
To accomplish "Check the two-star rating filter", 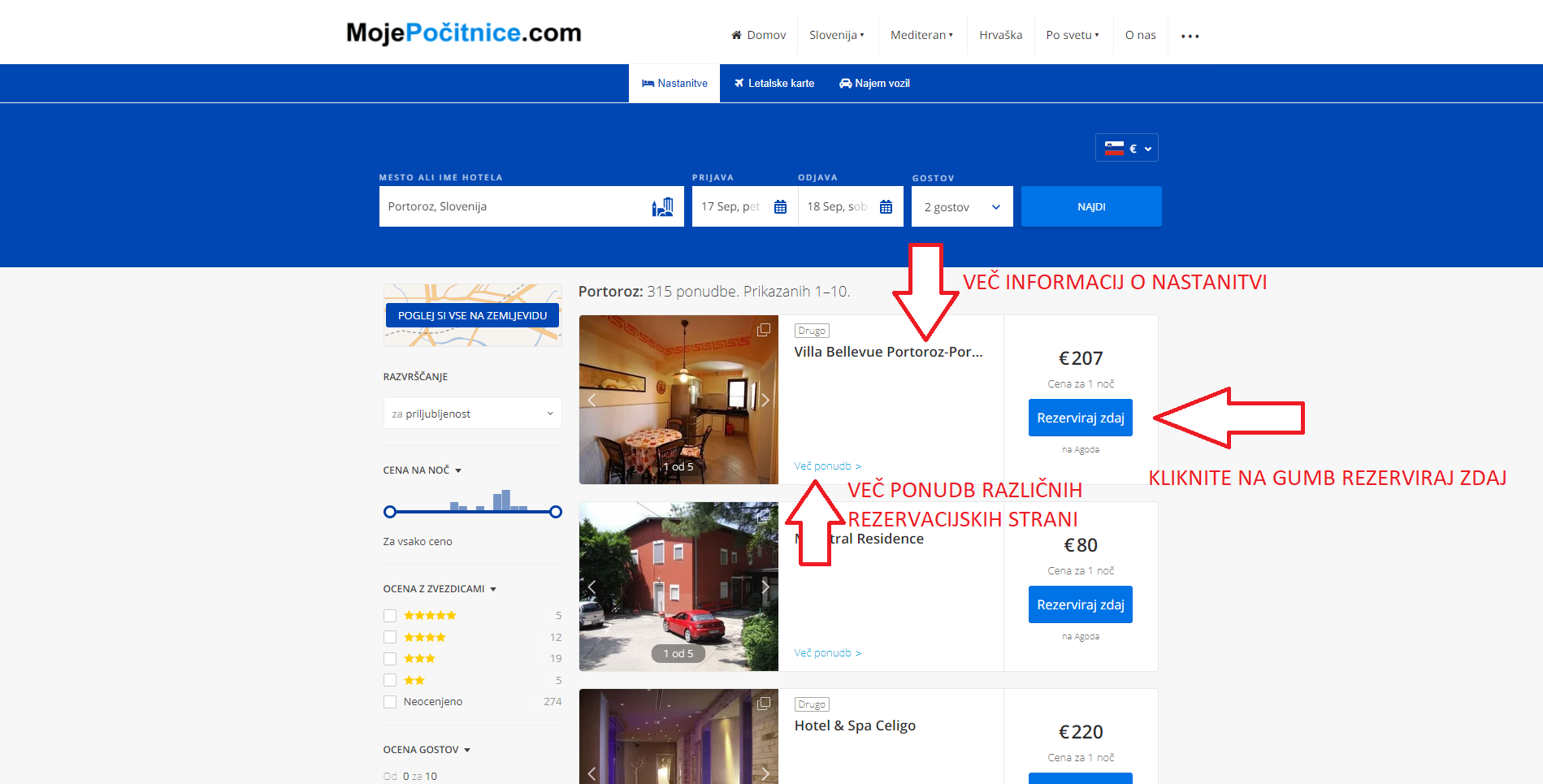I will point(390,681).
